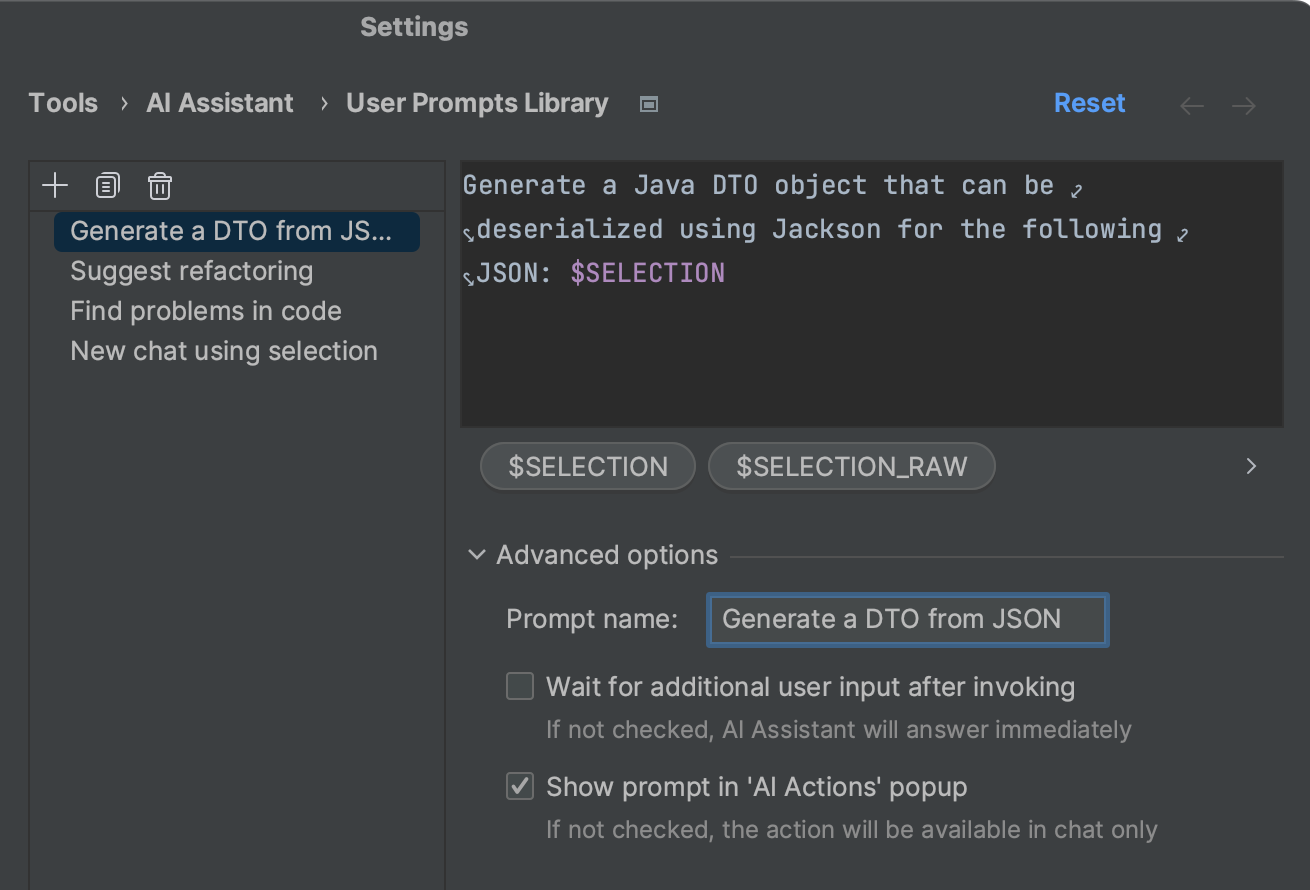Click inside the Prompt name field
1310x890 pixels.
tap(905, 619)
